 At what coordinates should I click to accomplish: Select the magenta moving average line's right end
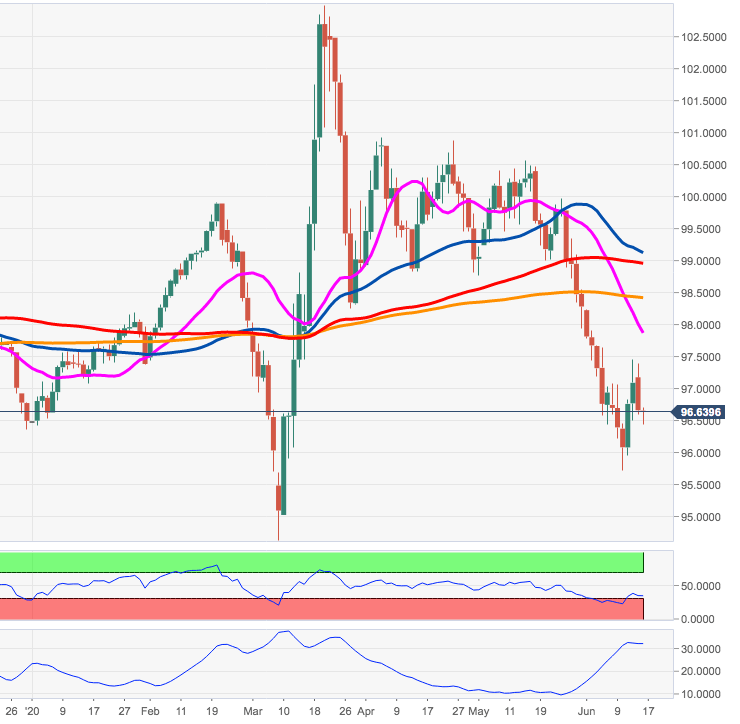pos(641,330)
